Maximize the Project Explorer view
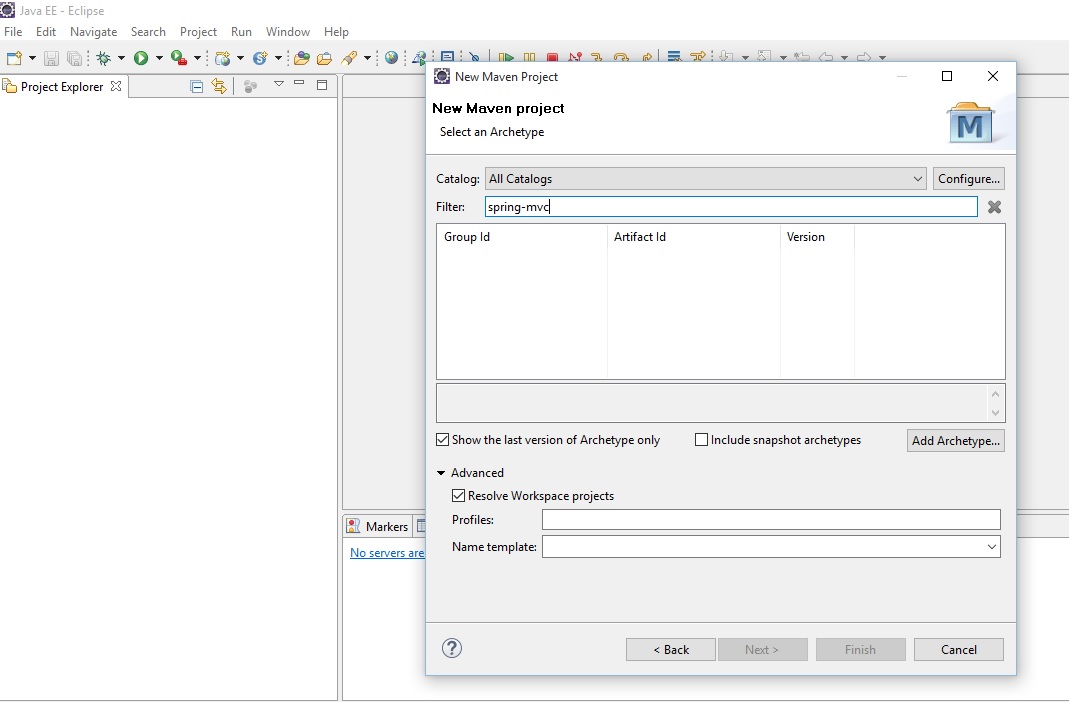Image resolution: width=1069 pixels, height=702 pixels. coord(322,85)
